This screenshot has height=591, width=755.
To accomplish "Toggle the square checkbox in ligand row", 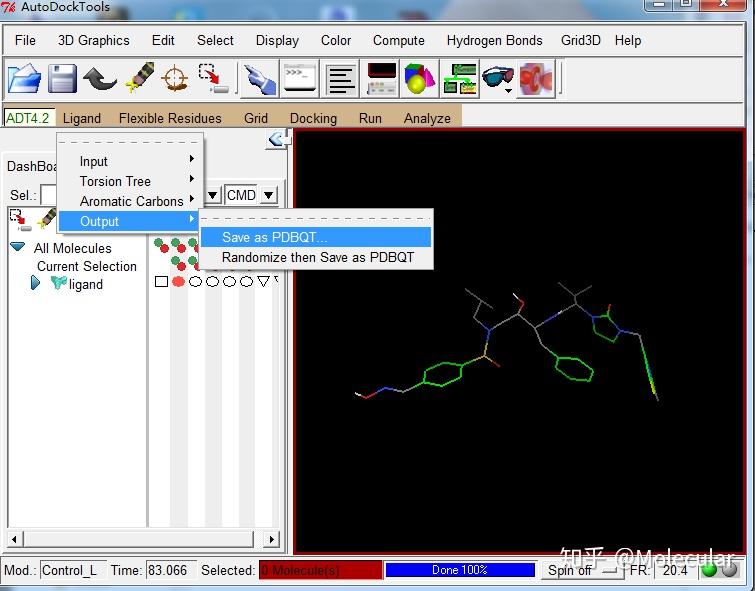I will tap(161, 282).
